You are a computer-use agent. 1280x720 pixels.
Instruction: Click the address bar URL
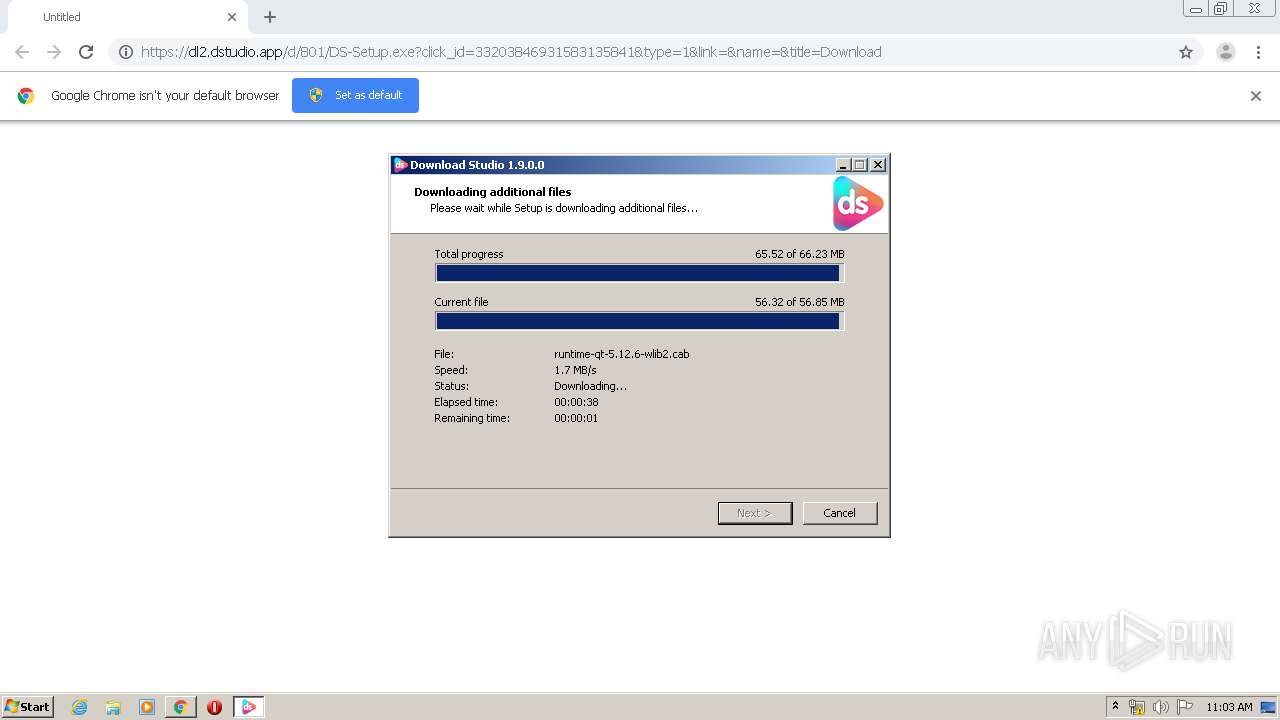coord(511,52)
